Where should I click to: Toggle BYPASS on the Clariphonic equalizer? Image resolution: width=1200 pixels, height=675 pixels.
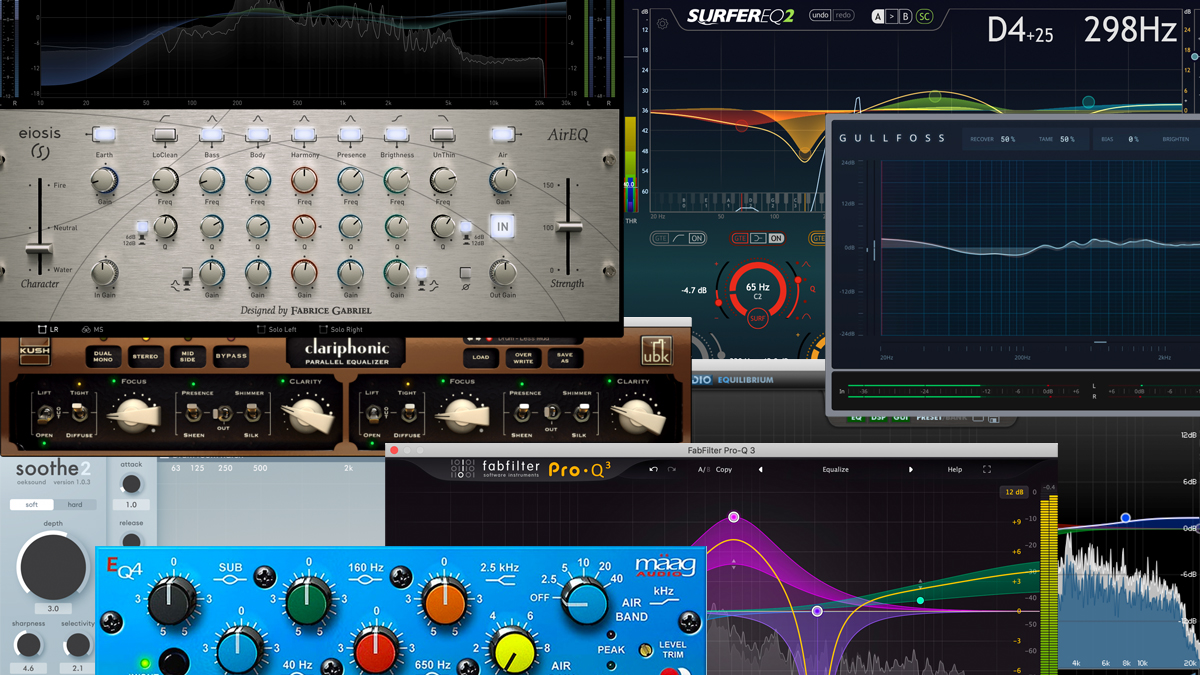click(232, 355)
